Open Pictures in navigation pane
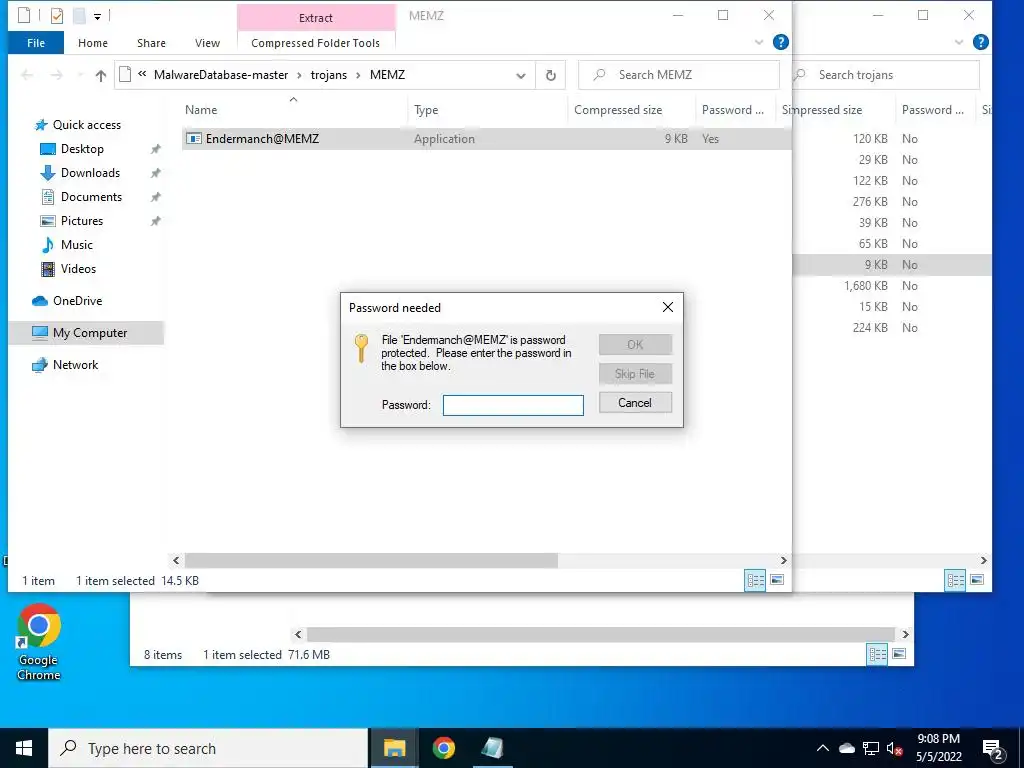Viewport: 1024px width, 768px height. coord(82,221)
